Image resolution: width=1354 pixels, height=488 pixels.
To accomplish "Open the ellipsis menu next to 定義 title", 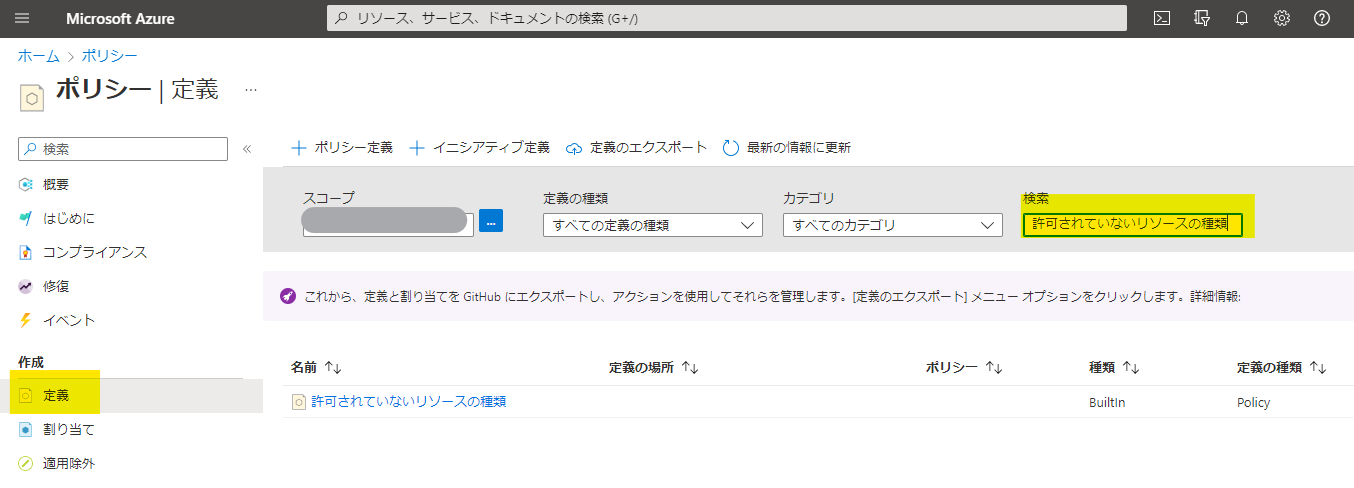I will pyautogui.click(x=251, y=89).
